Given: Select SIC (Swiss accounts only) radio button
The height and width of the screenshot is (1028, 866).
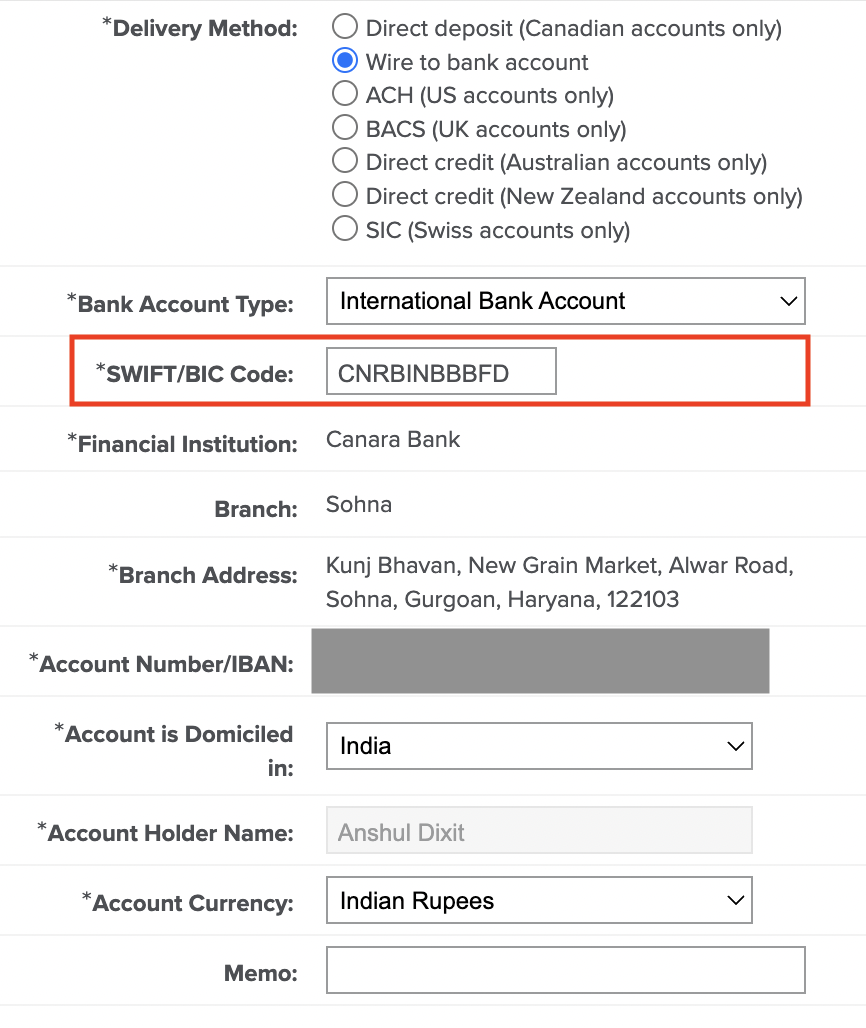Looking at the screenshot, I should (344, 229).
